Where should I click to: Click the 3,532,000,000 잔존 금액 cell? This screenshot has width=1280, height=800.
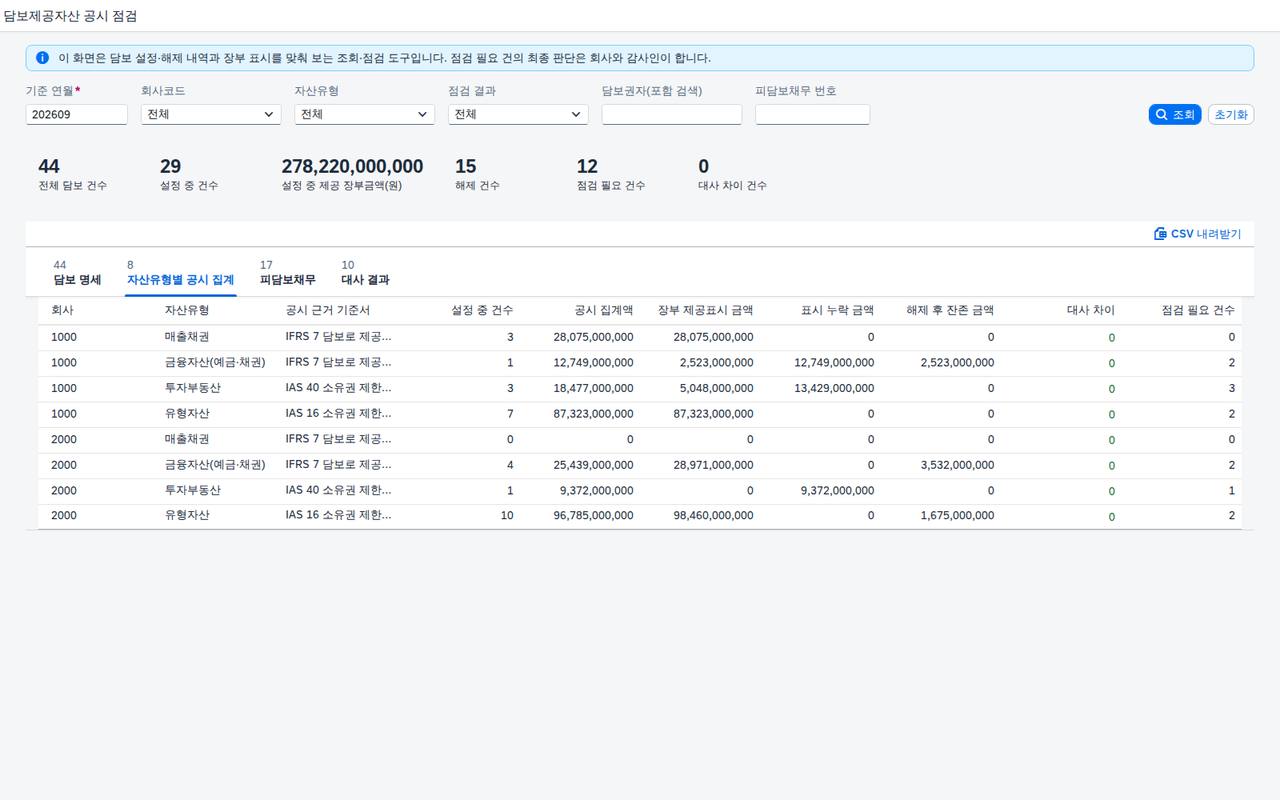pyautogui.click(x=958, y=465)
